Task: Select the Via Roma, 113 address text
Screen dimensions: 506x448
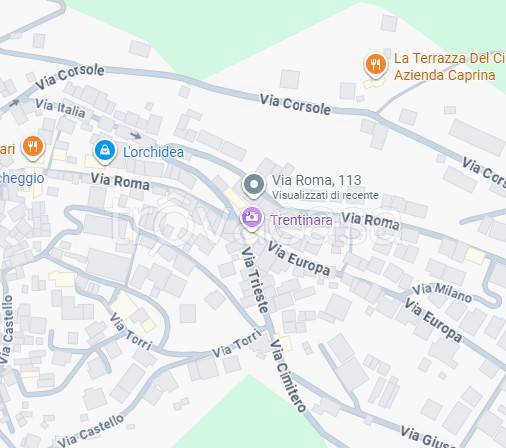Action: click(317, 180)
